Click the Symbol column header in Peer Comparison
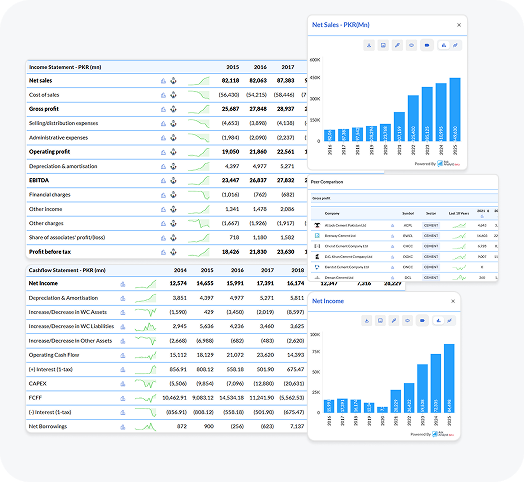The height and width of the screenshot is (482, 524). pos(408,213)
